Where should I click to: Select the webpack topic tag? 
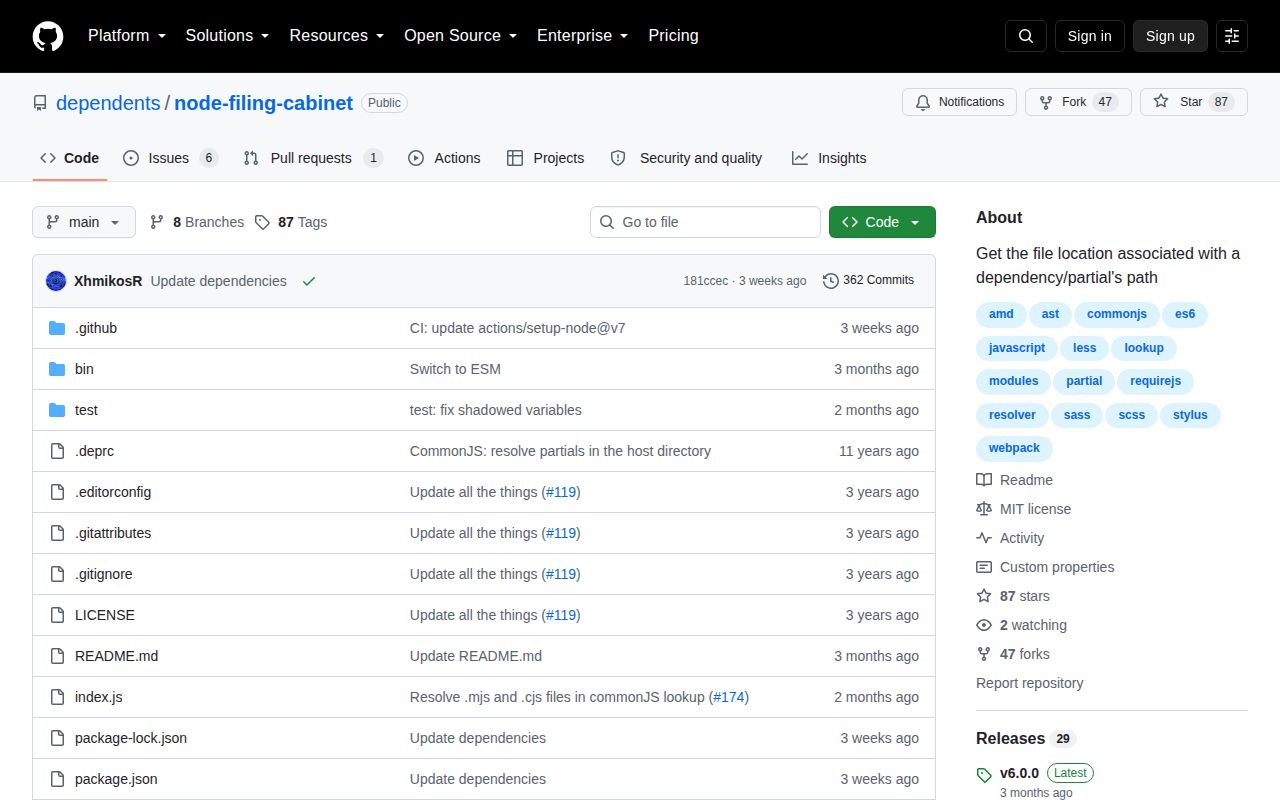[1014, 448]
